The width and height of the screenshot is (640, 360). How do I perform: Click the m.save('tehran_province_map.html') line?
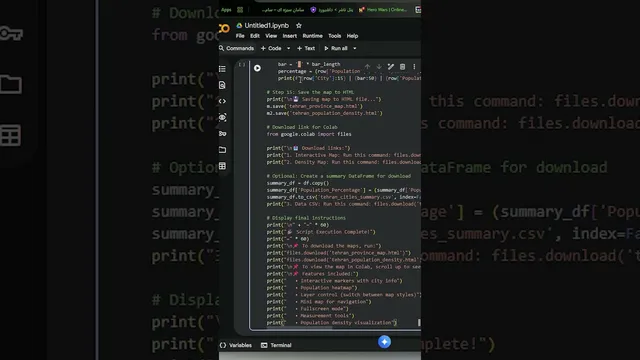tap(314, 106)
